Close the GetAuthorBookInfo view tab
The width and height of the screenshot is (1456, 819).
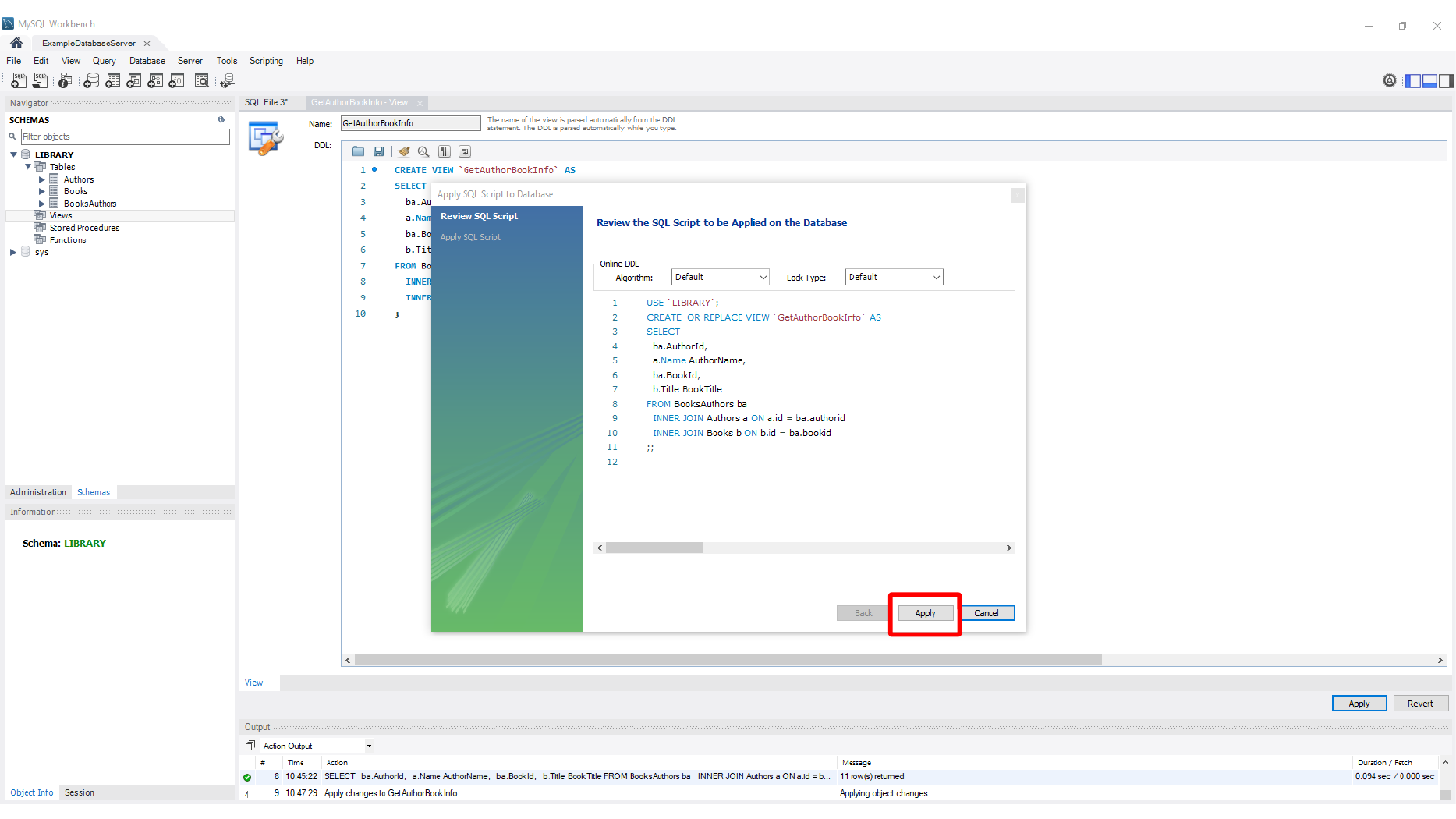[x=420, y=103]
